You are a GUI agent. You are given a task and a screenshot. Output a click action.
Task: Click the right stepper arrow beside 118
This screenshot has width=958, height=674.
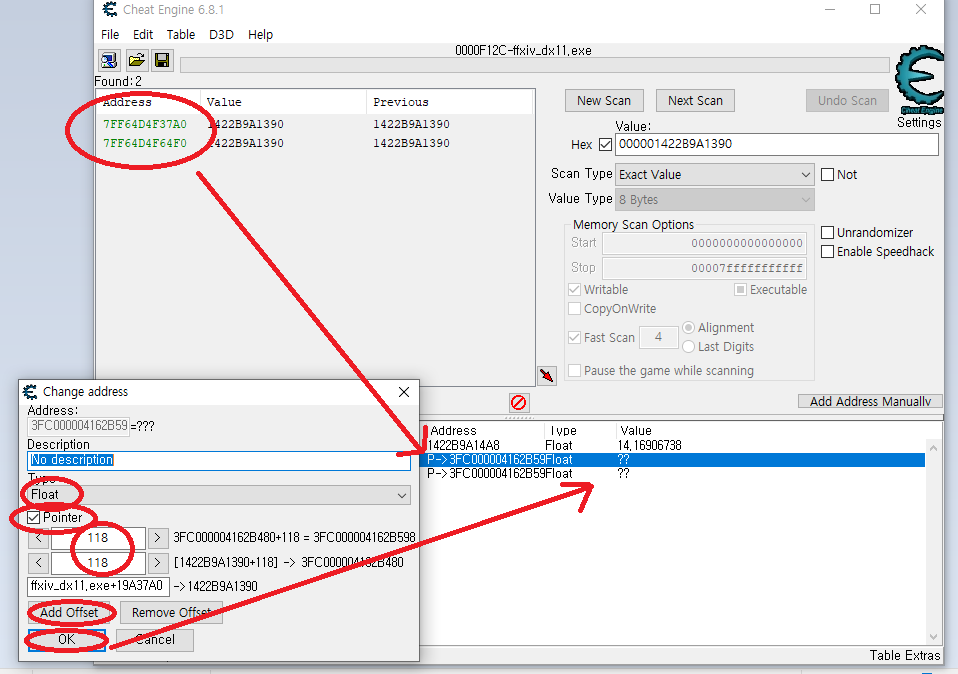[x=156, y=537]
